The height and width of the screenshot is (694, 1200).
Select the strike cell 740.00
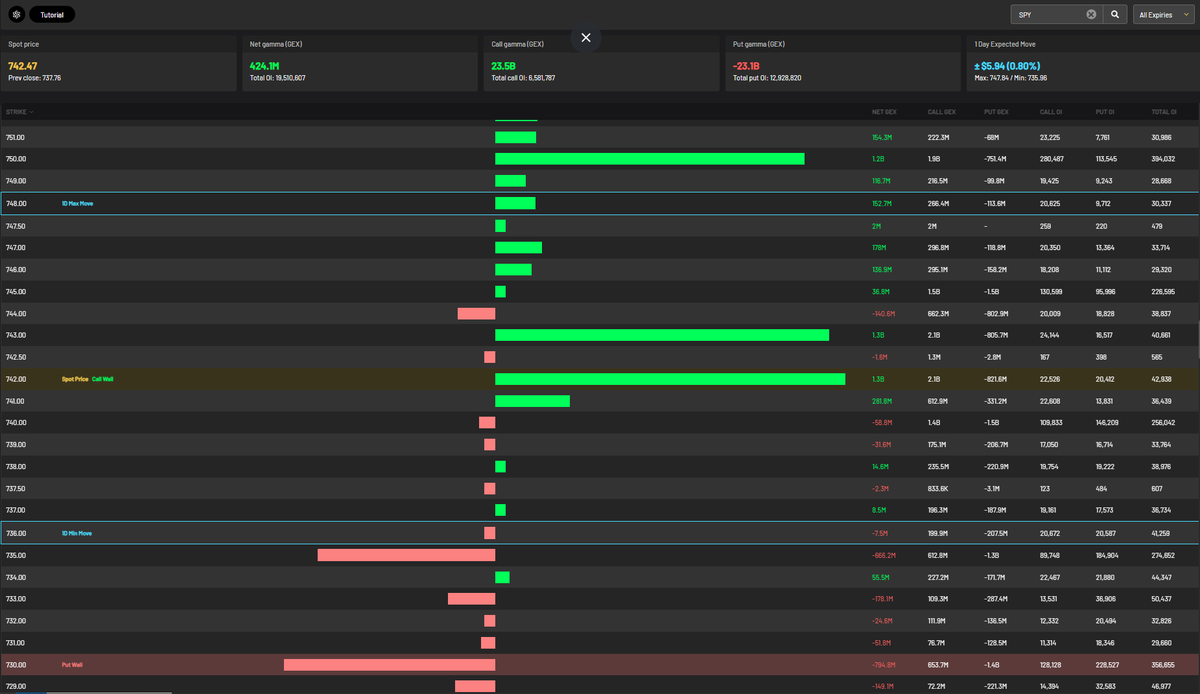(16, 423)
